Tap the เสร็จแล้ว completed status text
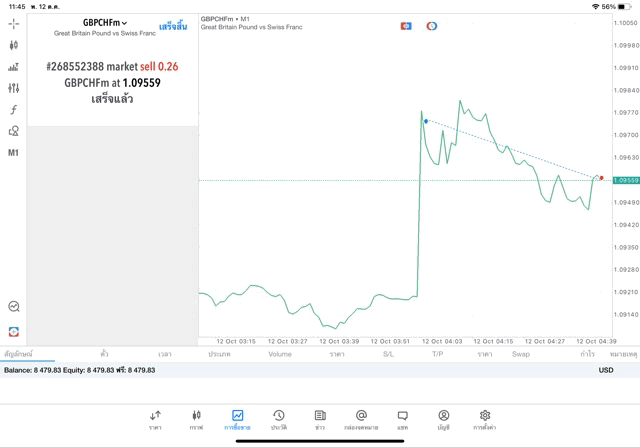Image resolution: width=640 pixels, height=447 pixels. pyautogui.click(x=112, y=99)
